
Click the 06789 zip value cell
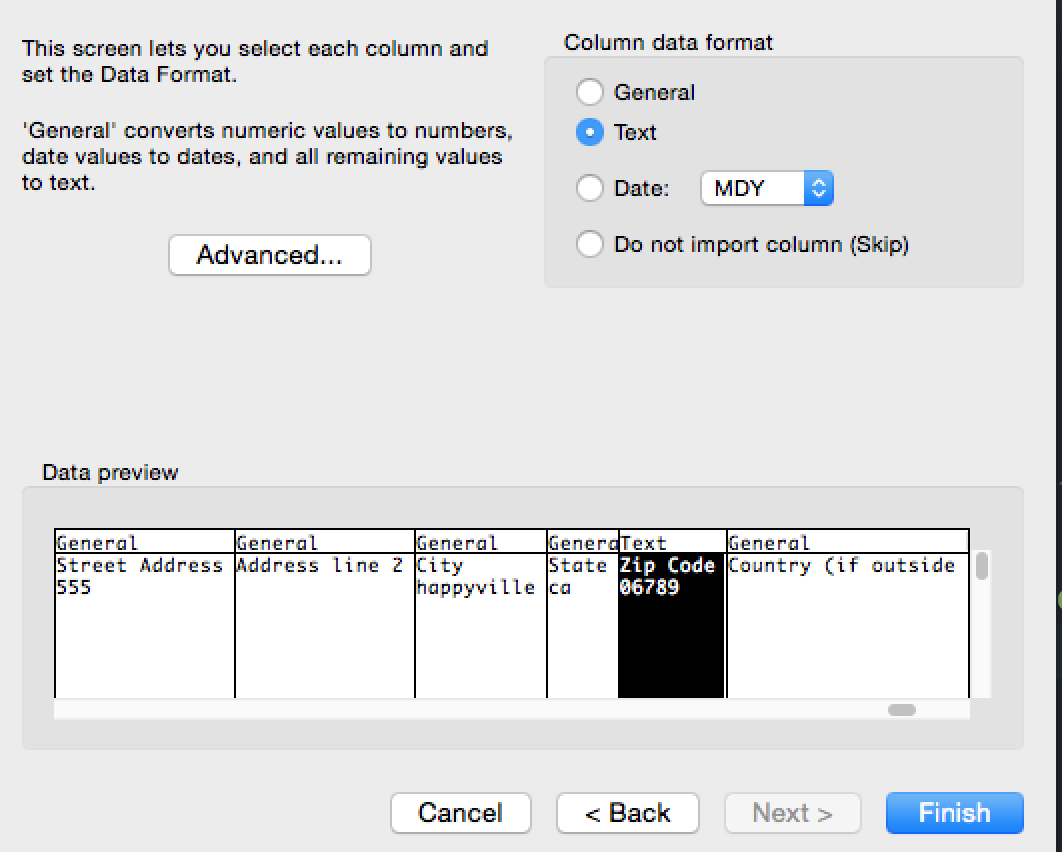pos(649,587)
